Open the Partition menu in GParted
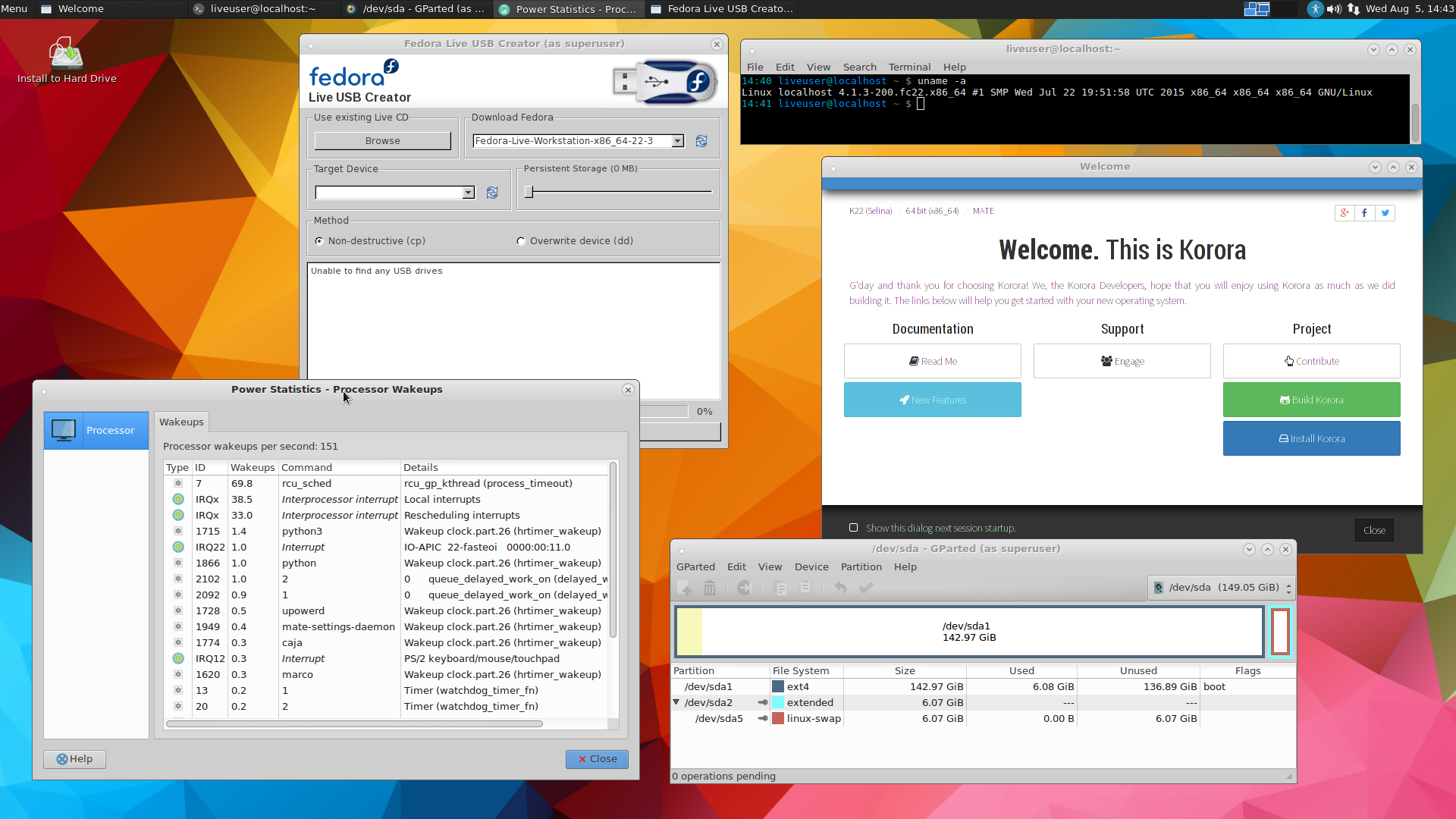 coord(861,566)
